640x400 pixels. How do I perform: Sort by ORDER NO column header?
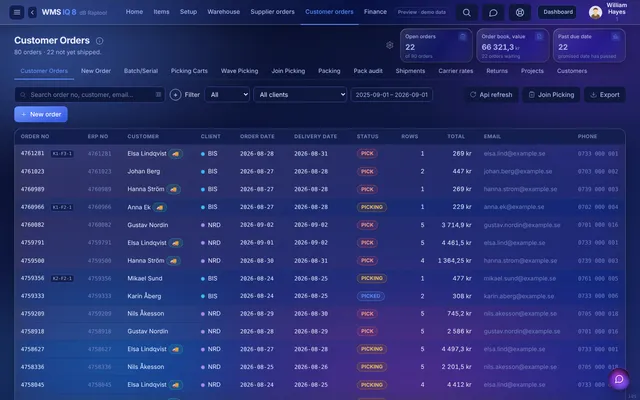click(35, 136)
